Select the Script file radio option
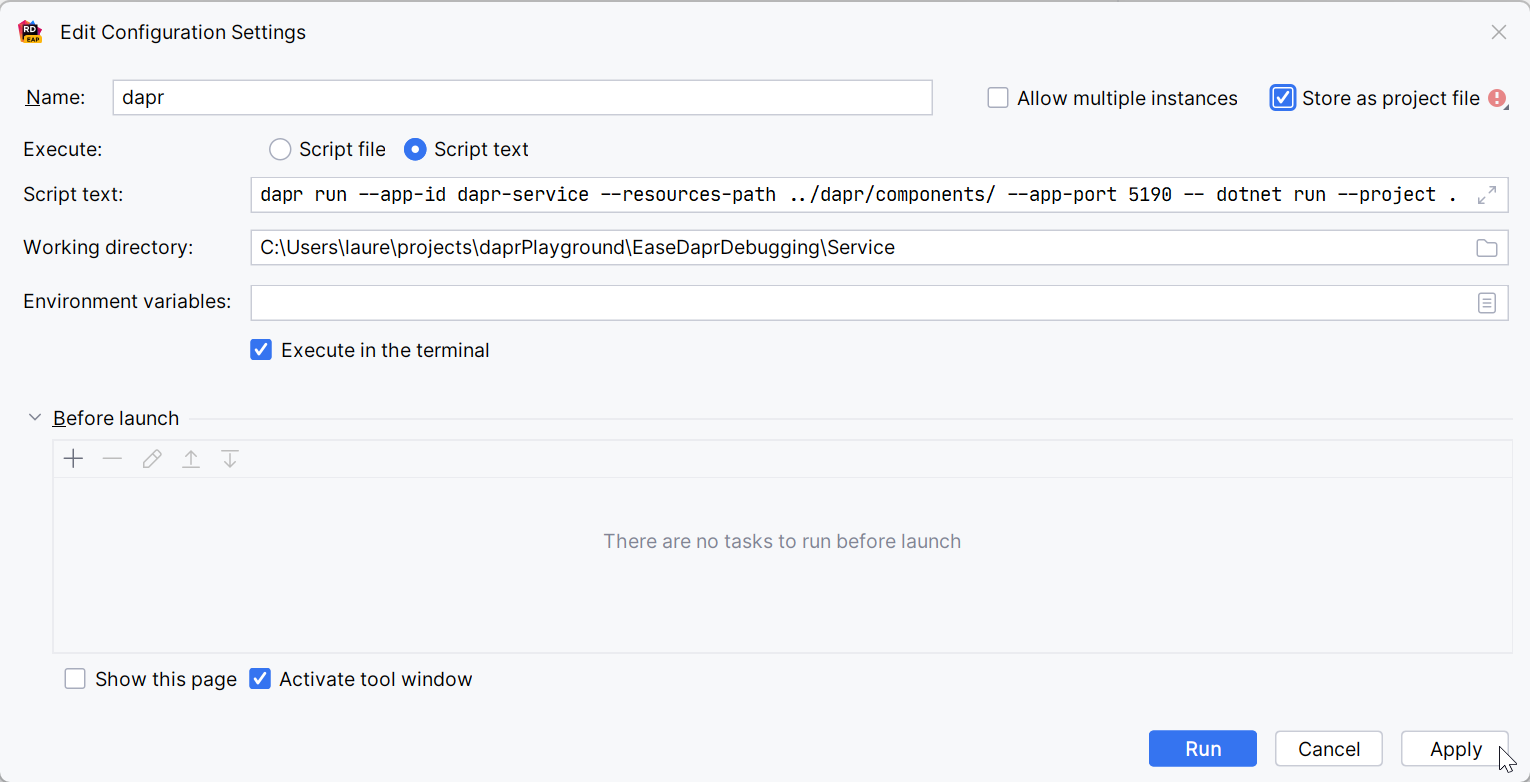This screenshot has width=1530, height=782. coord(280,150)
